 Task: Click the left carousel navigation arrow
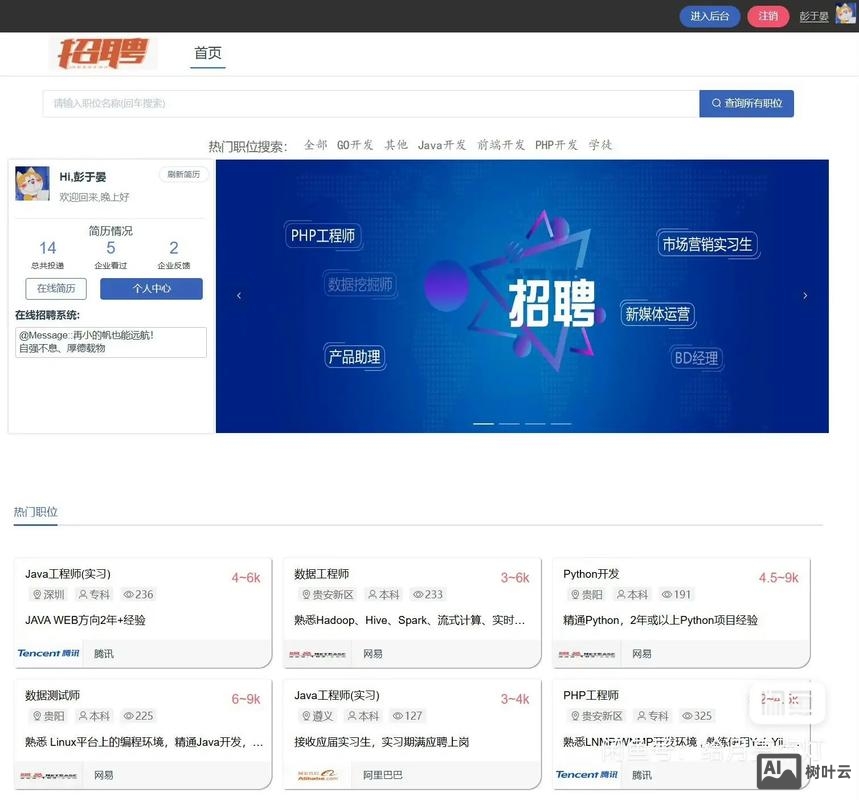(237, 293)
